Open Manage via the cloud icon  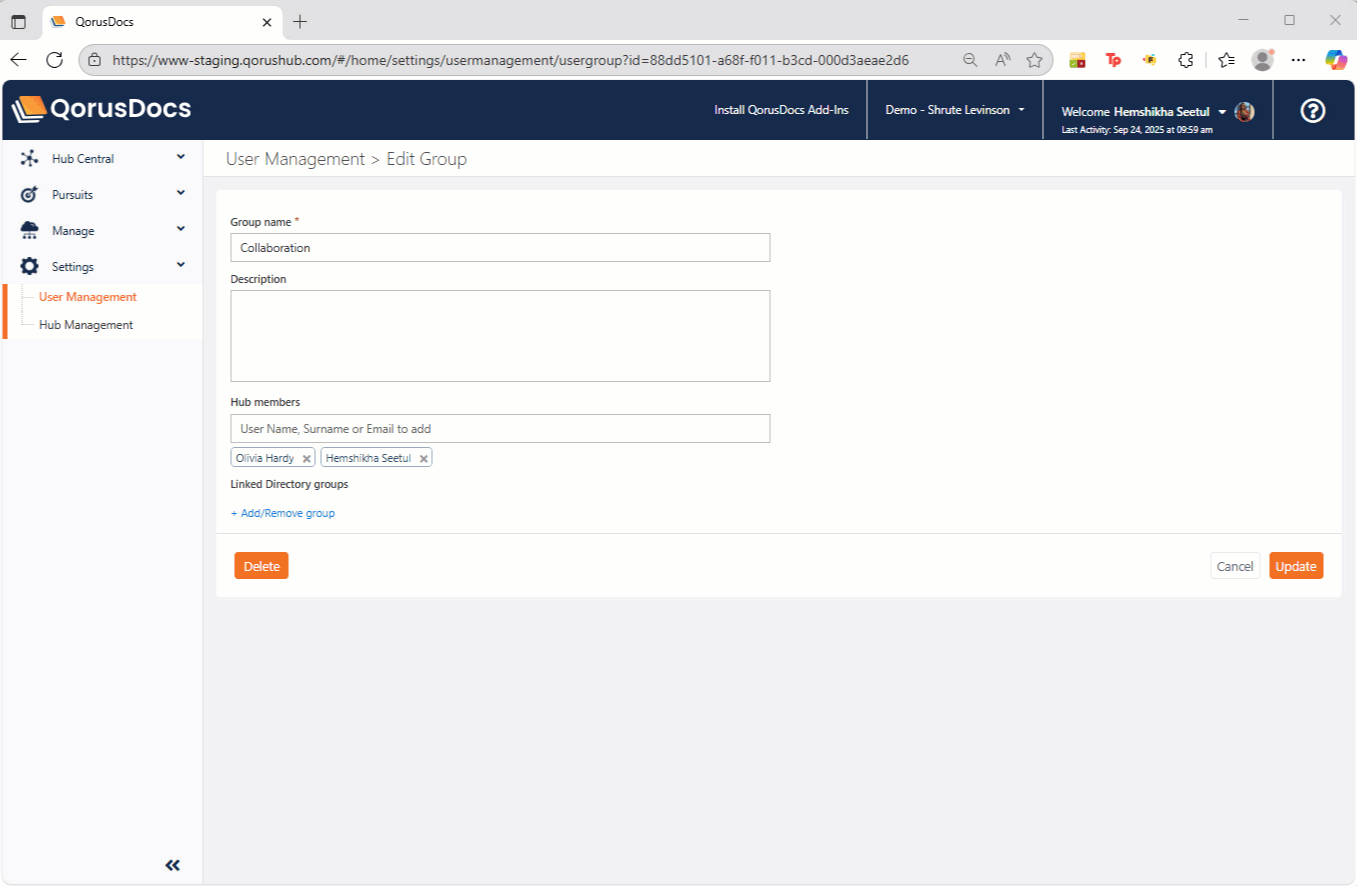[28, 230]
